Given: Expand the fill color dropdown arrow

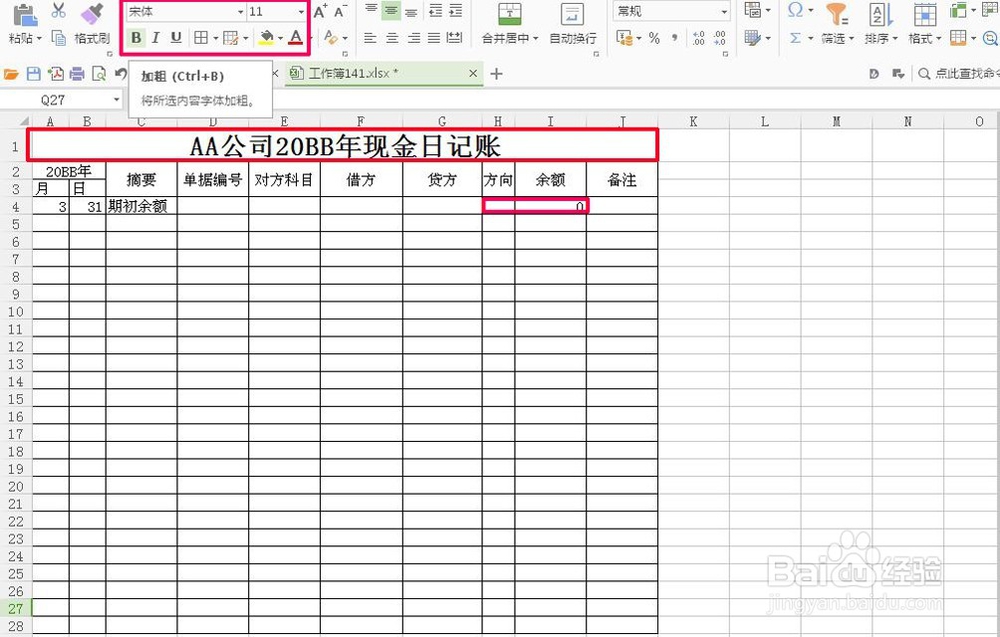Looking at the screenshot, I should pos(280,38).
